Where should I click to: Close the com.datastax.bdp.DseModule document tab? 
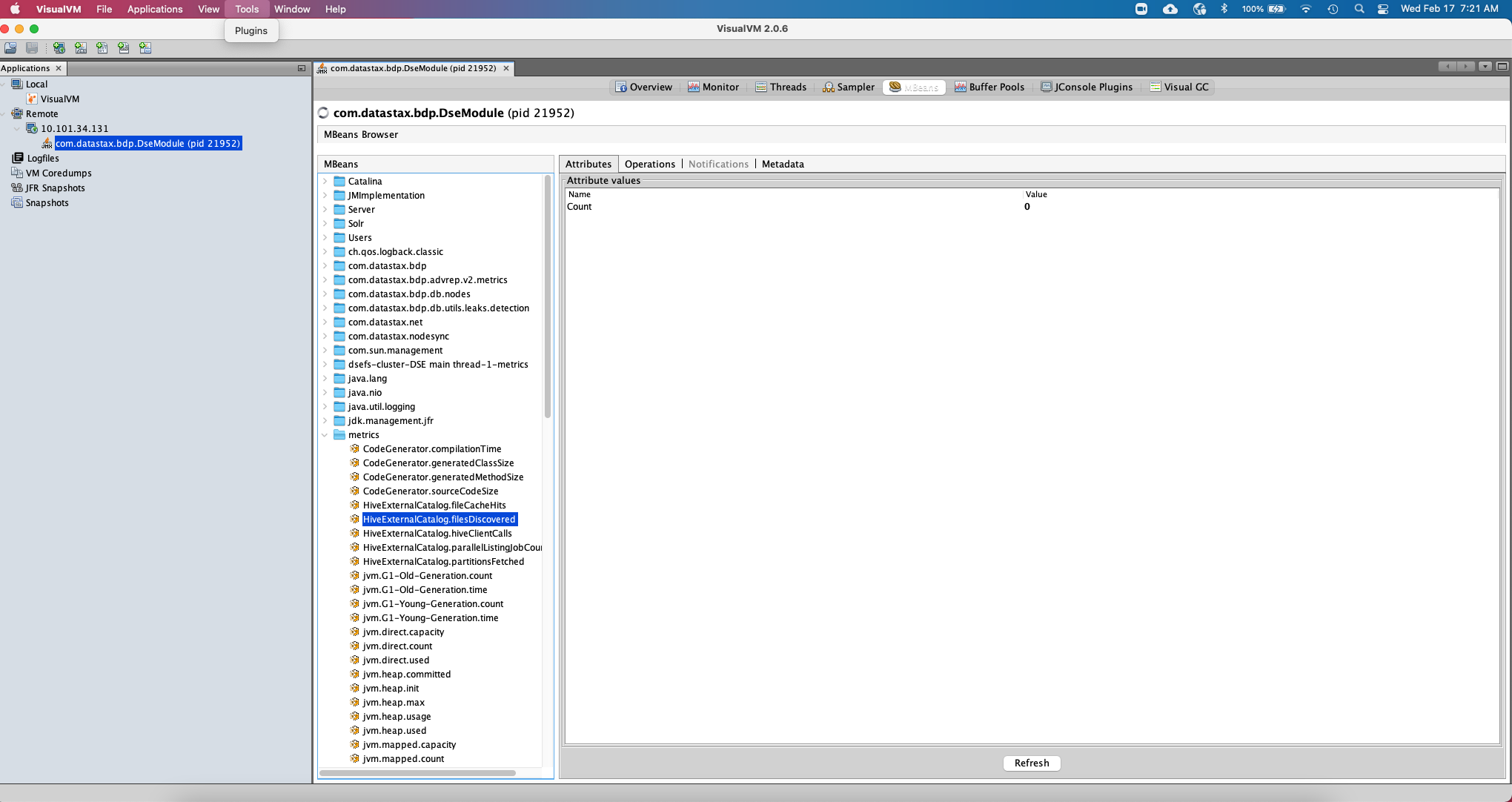(506, 68)
